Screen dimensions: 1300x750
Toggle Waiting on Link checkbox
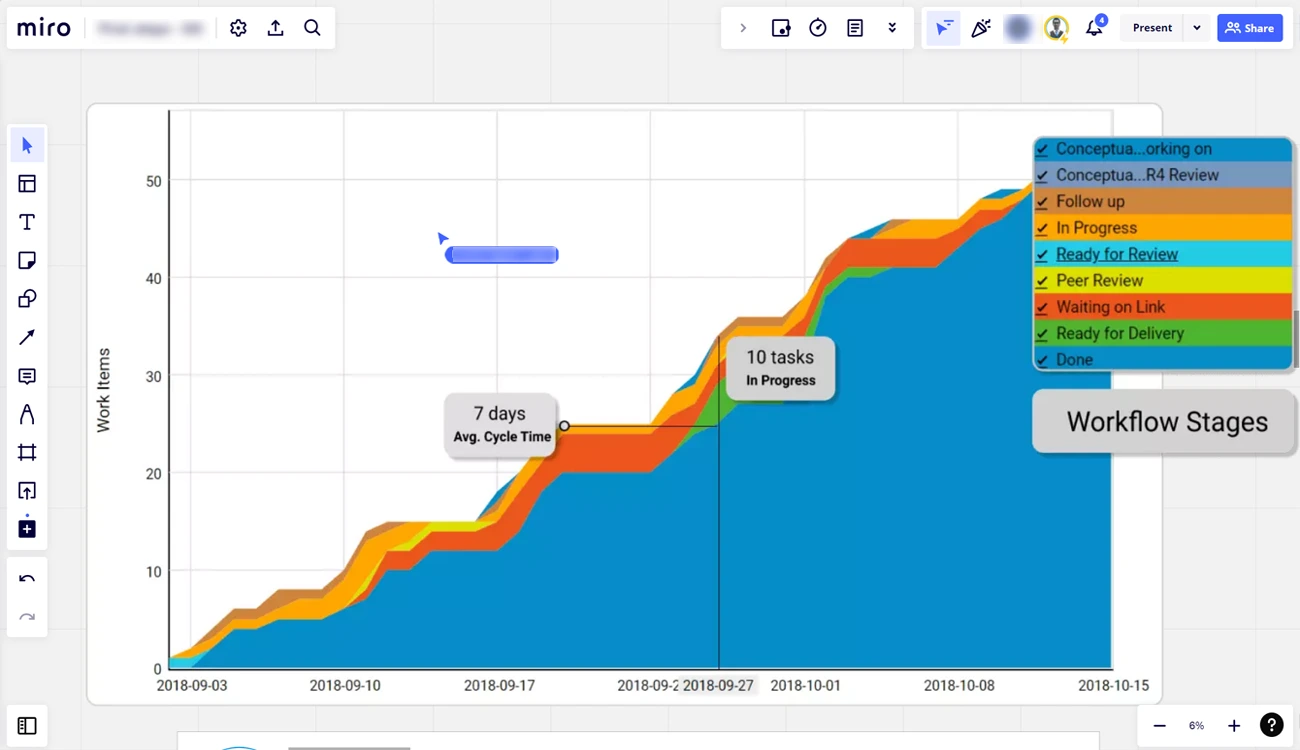[x=1042, y=308]
